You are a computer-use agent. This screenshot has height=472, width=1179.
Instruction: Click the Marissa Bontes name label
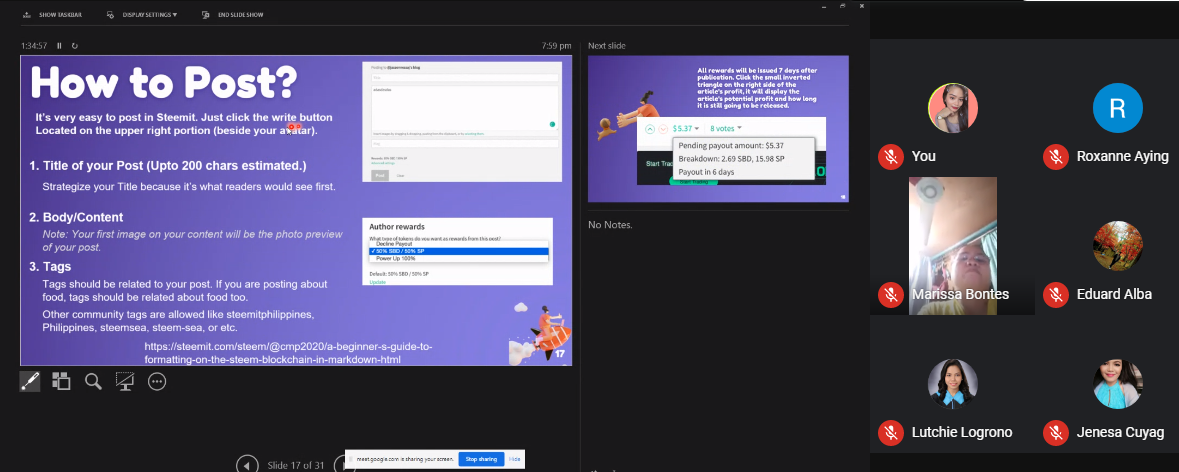[x=960, y=294]
